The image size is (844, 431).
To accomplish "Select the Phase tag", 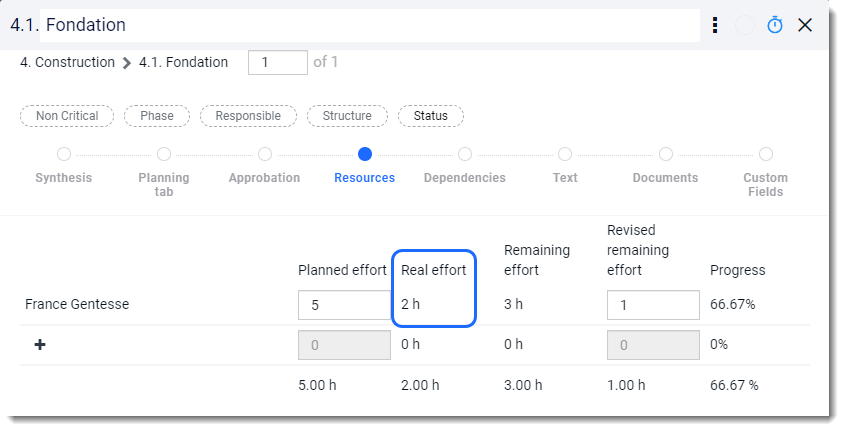I will point(157,116).
